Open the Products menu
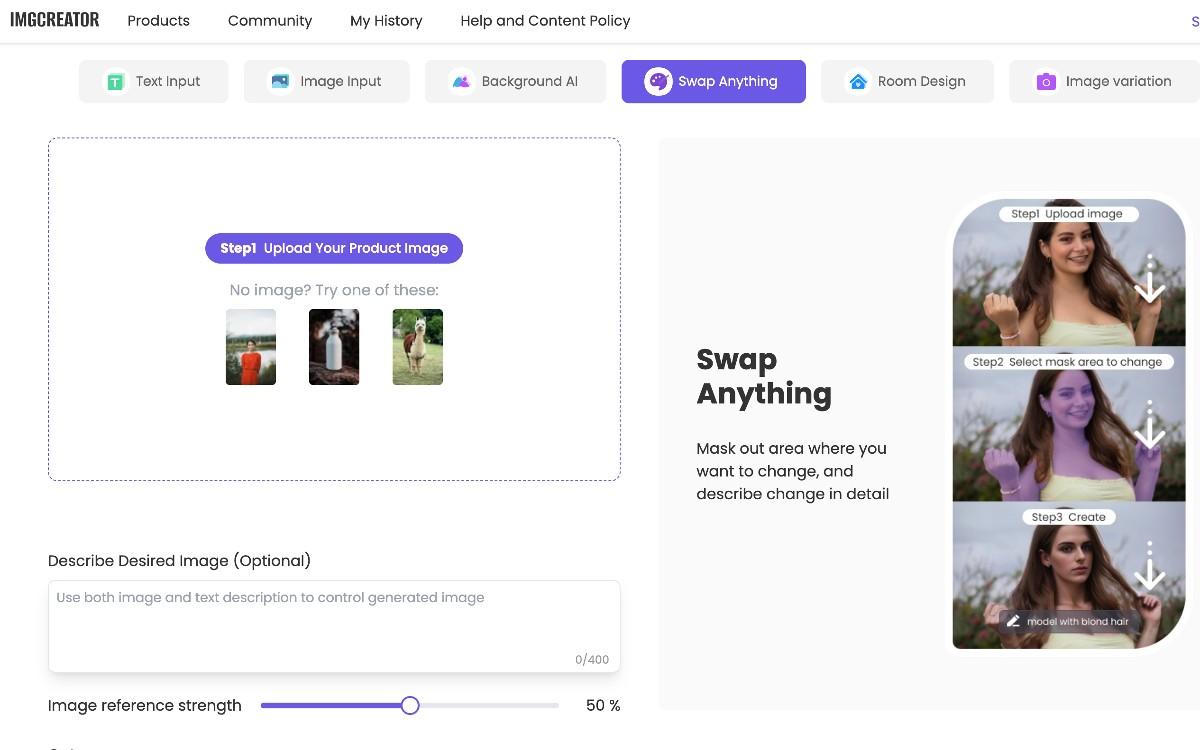The height and width of the screenshot is (750, 1200). pos(158,20)
